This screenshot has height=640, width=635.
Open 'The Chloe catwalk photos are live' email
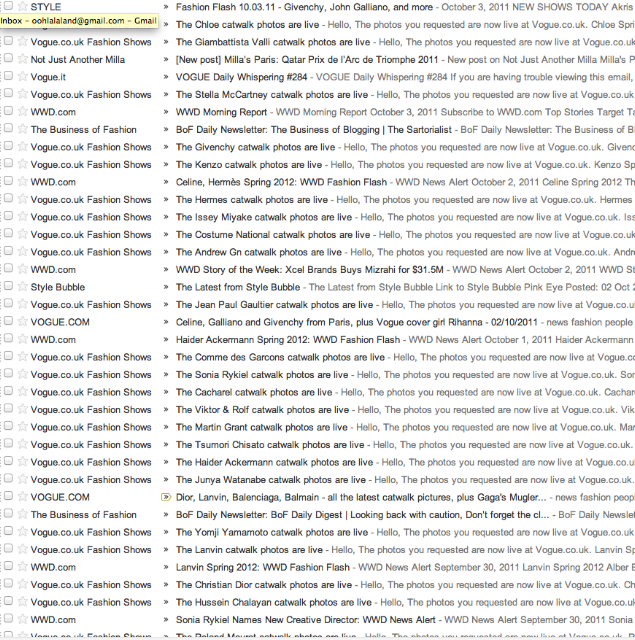click(247, 24)
